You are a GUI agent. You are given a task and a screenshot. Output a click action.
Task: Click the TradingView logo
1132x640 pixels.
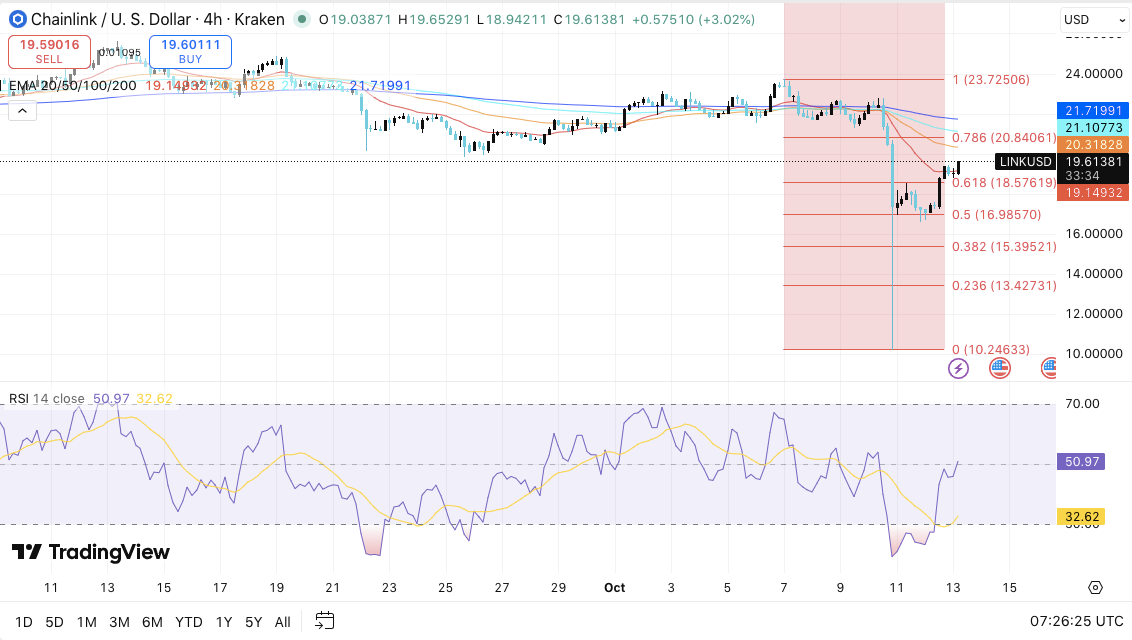click(x=91, y=552)
